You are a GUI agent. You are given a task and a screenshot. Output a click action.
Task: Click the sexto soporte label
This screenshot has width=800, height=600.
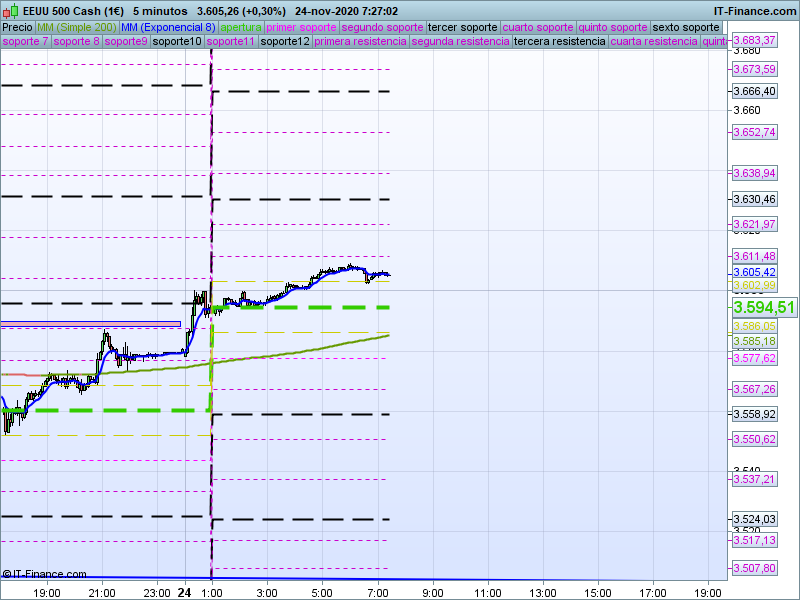tap(685, 27)
